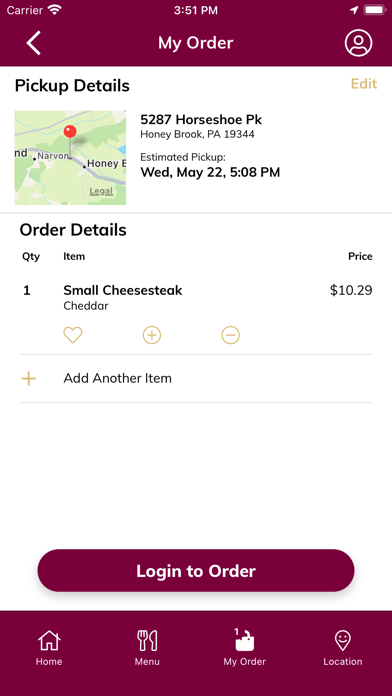Increase cheesesteak quantity with plus circle
The height and width of the screenshot is (696, 392).
click(152, 335)
